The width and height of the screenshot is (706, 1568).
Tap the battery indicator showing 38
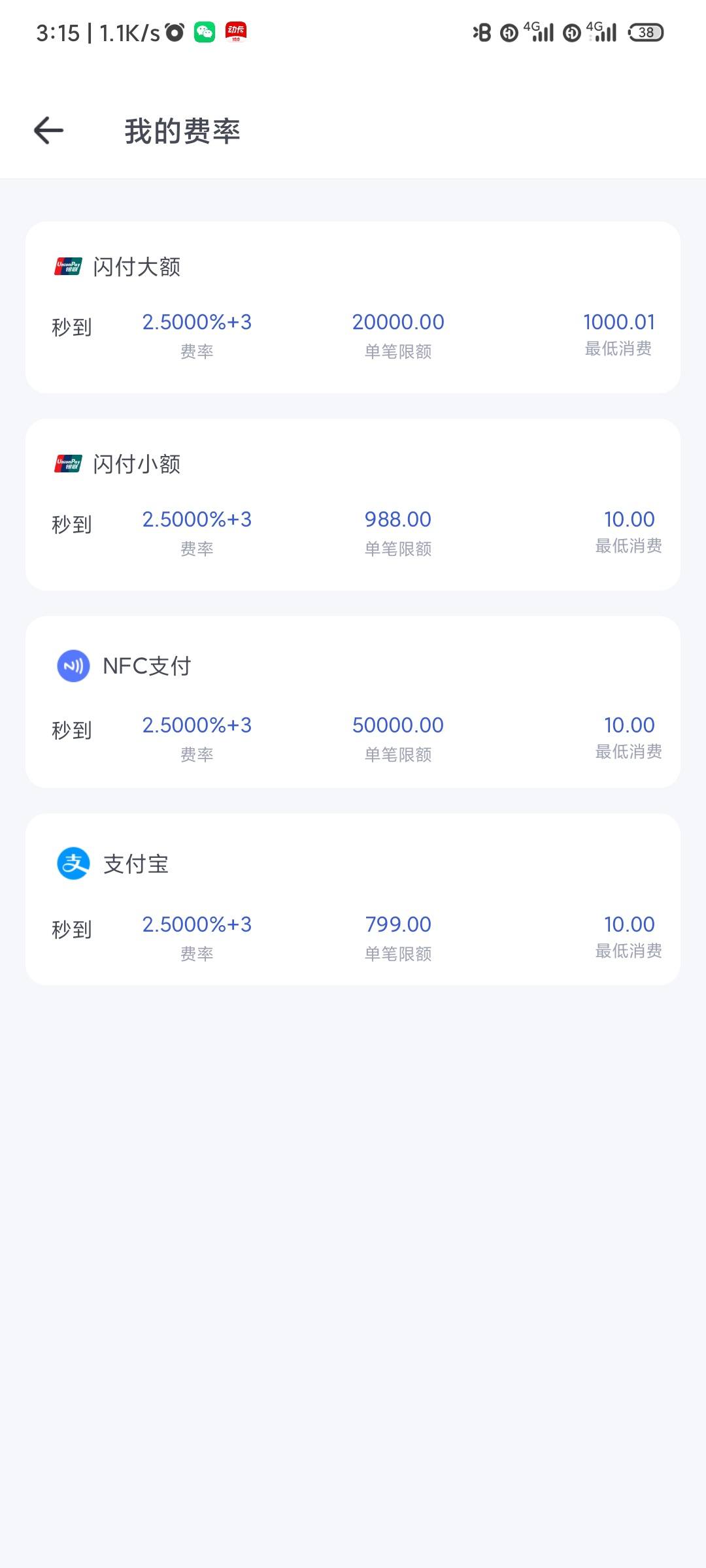point(646,32)
